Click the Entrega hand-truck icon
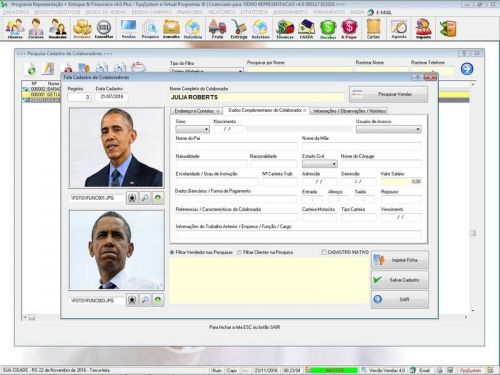Image resolution: width=500 pixels, height=375 pixels. 239,29
